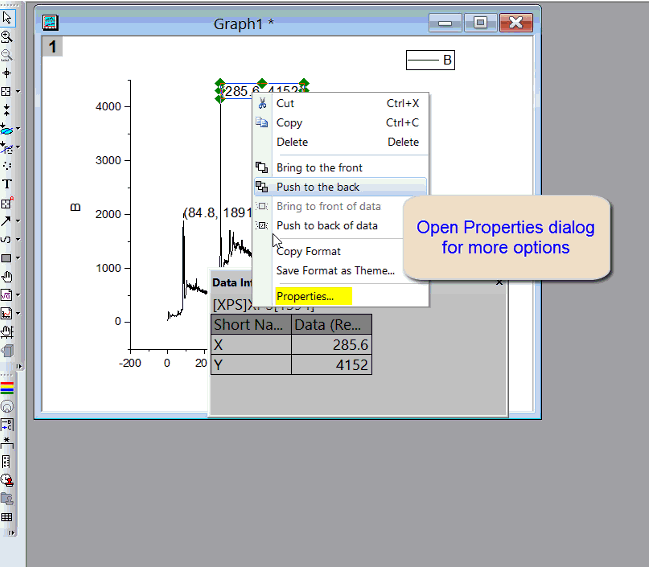Viewport: 653px width, 567px height.
Task: Select the Pointer tool
Action: tap(7, 18)
